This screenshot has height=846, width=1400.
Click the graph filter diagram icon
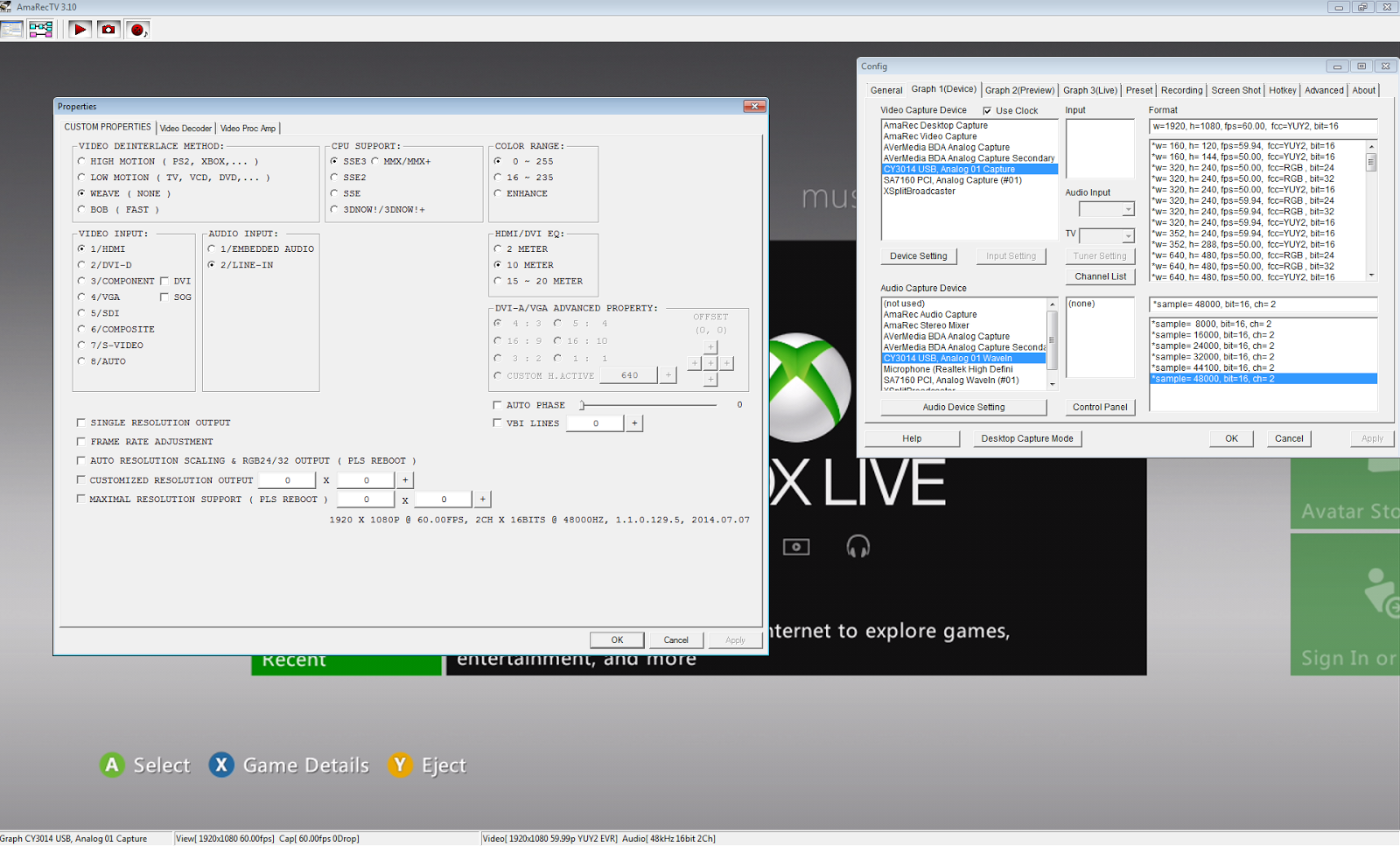pos(40,29)
